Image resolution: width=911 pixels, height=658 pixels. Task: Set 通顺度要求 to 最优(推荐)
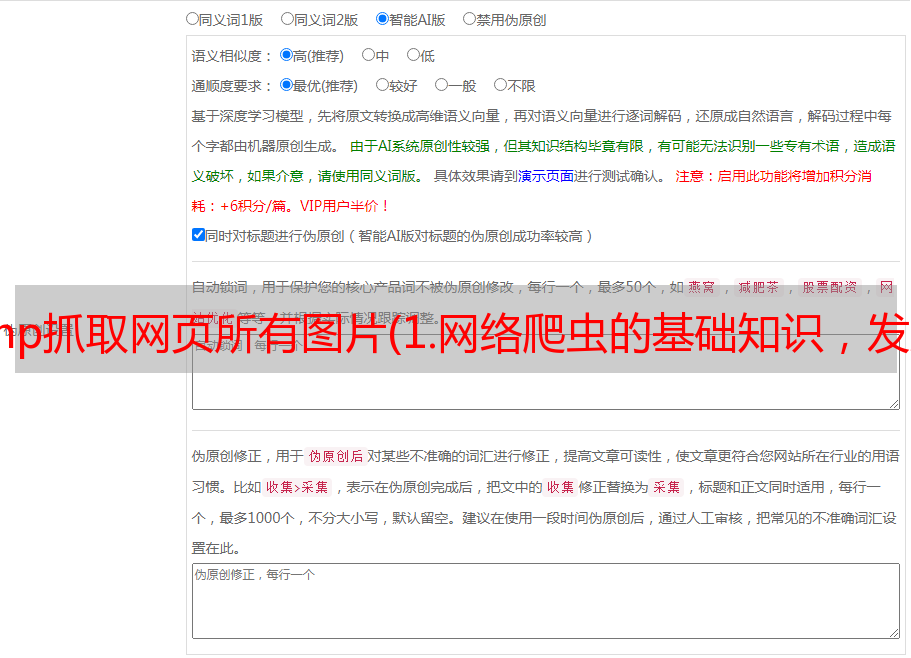tap(286, 85)
